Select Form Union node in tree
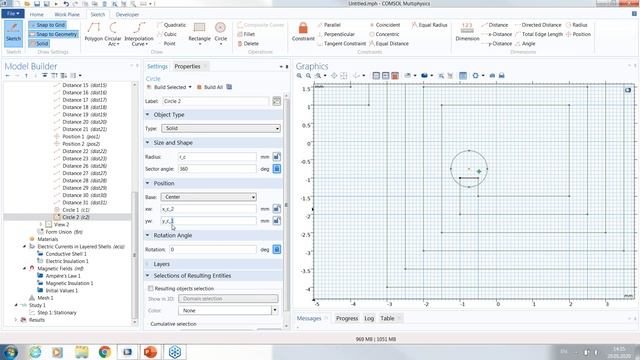Viewport: 640px width, 360px height. pyautogui.click(x=60, y=232)
